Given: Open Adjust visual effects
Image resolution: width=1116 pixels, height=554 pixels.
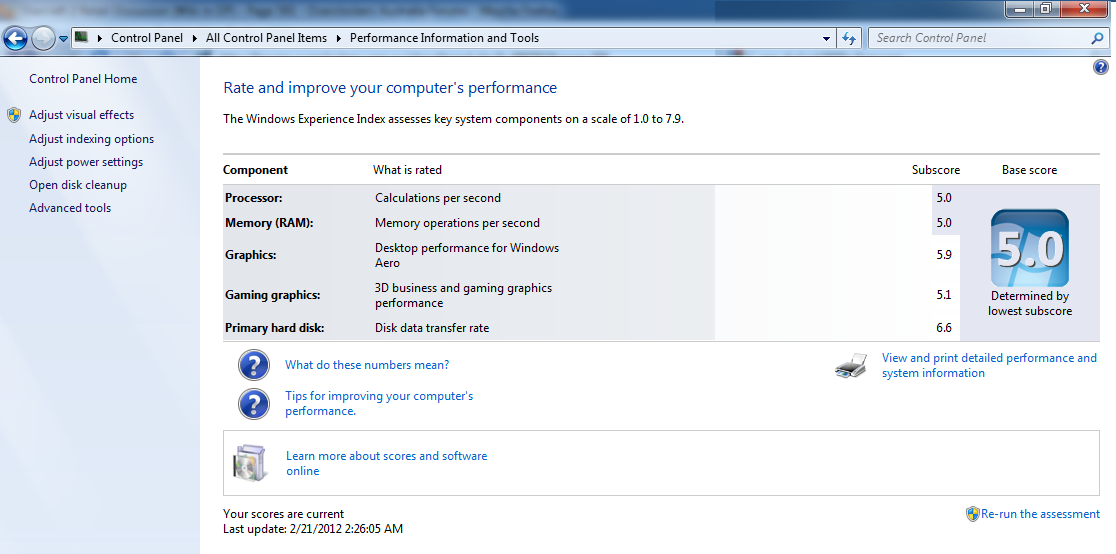Looking at the screenshot, I should tap(81, 115).
